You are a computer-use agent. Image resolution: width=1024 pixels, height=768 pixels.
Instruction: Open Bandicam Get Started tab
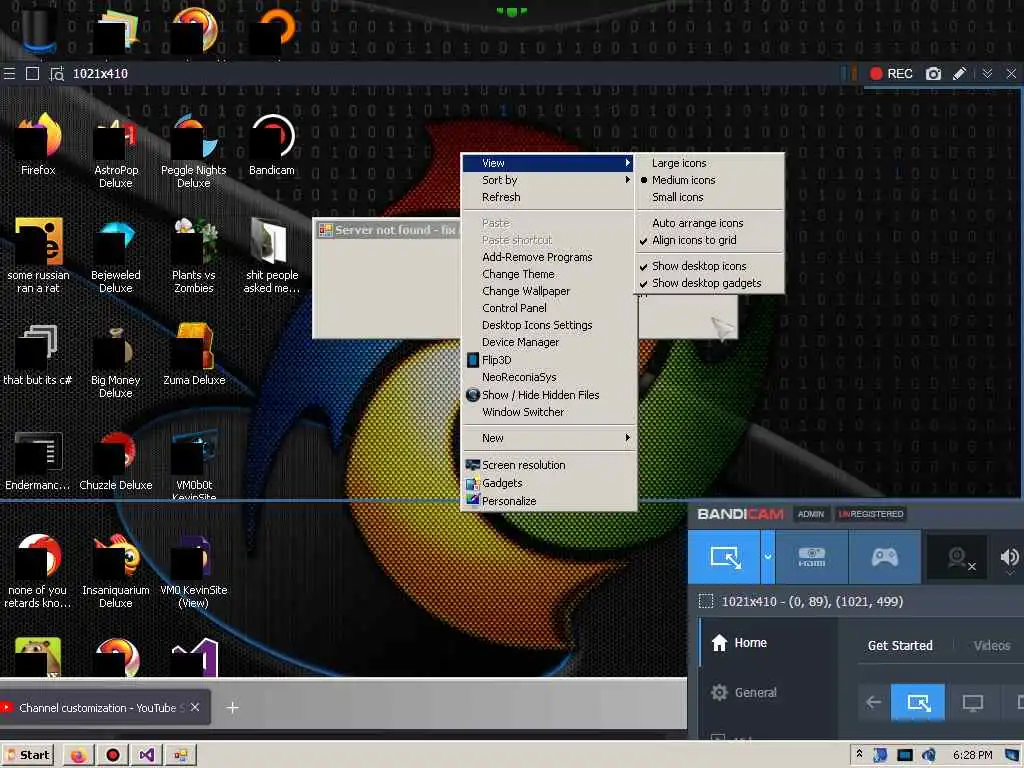(900, 645)
